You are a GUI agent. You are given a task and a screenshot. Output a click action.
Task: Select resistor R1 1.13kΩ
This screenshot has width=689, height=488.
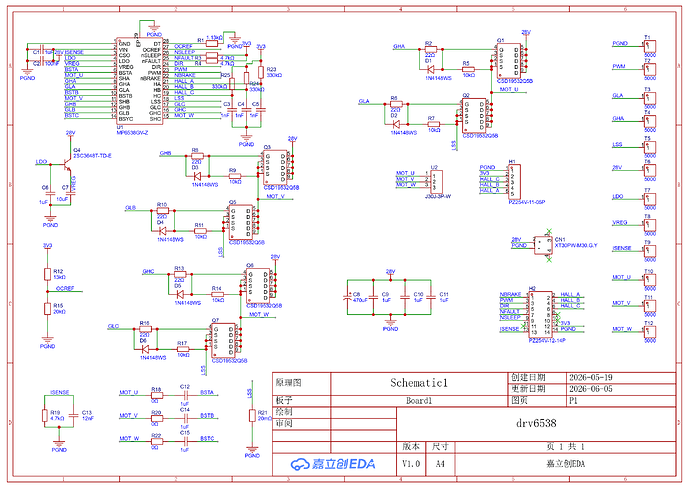point(212,43)
